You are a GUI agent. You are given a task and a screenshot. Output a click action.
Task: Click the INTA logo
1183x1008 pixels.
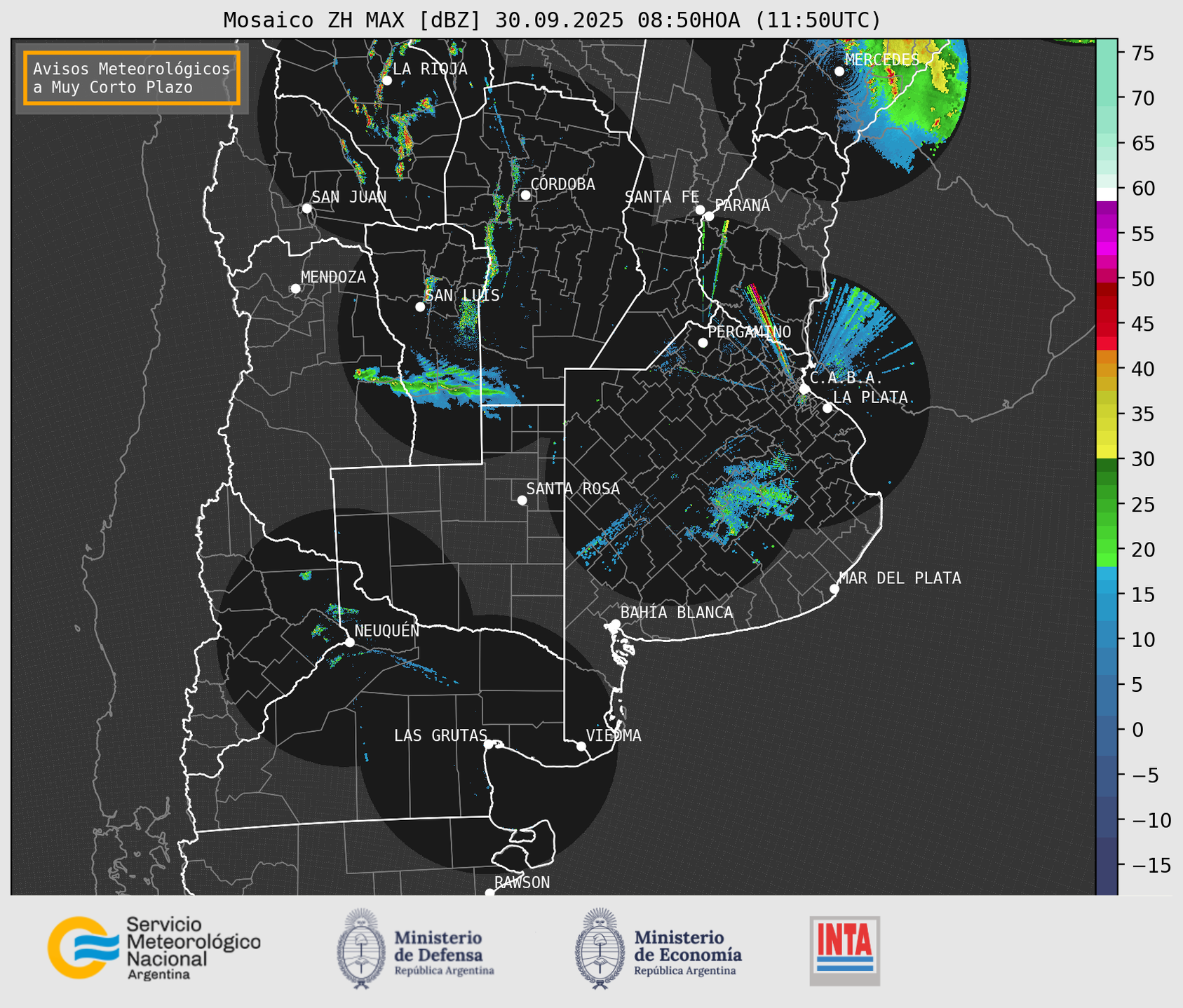[845, 951]
